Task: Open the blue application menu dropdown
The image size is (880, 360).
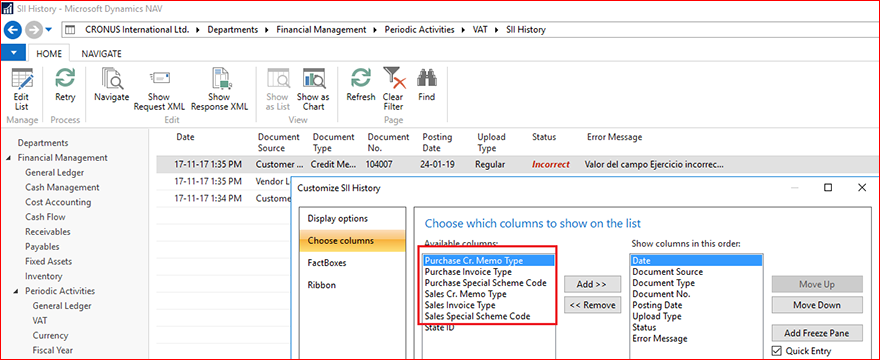Action: (x=13, y=53)
